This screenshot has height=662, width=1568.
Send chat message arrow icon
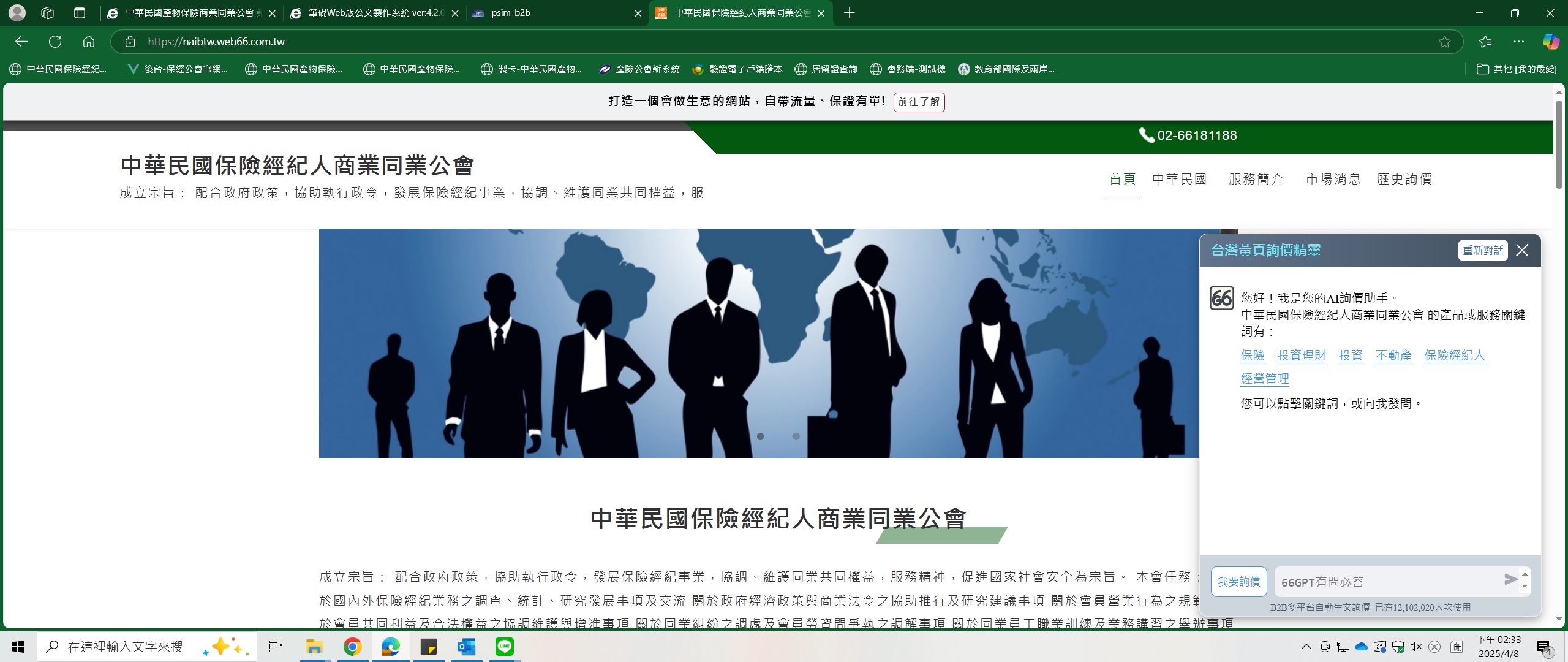pos(1510,579)
